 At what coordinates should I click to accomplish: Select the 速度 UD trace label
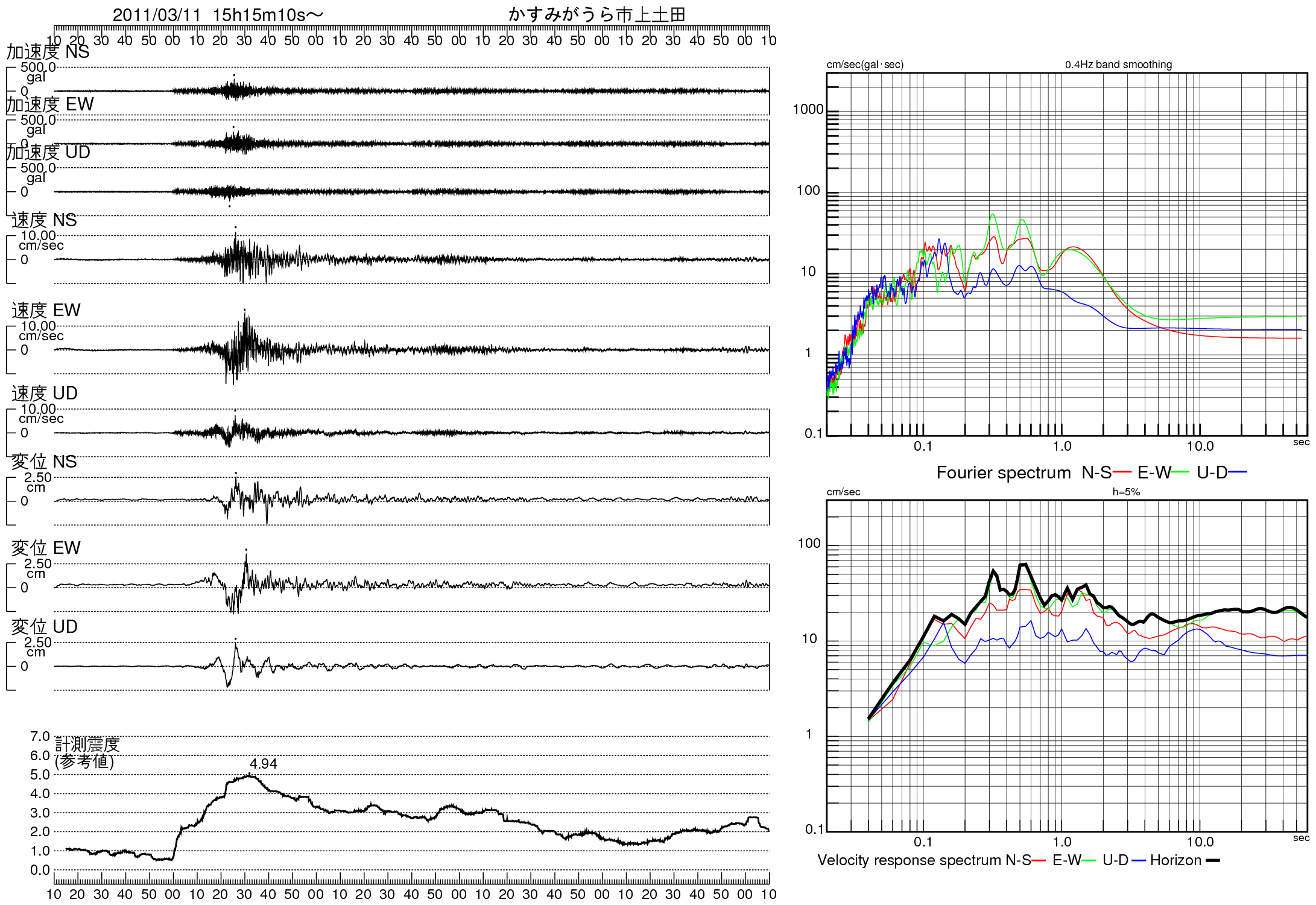pyautogui.click(x=45, y=393)
